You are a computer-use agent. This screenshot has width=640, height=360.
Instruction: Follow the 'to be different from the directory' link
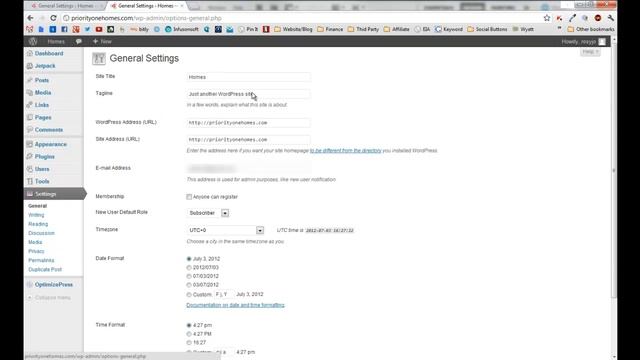[x=345, y=151]
